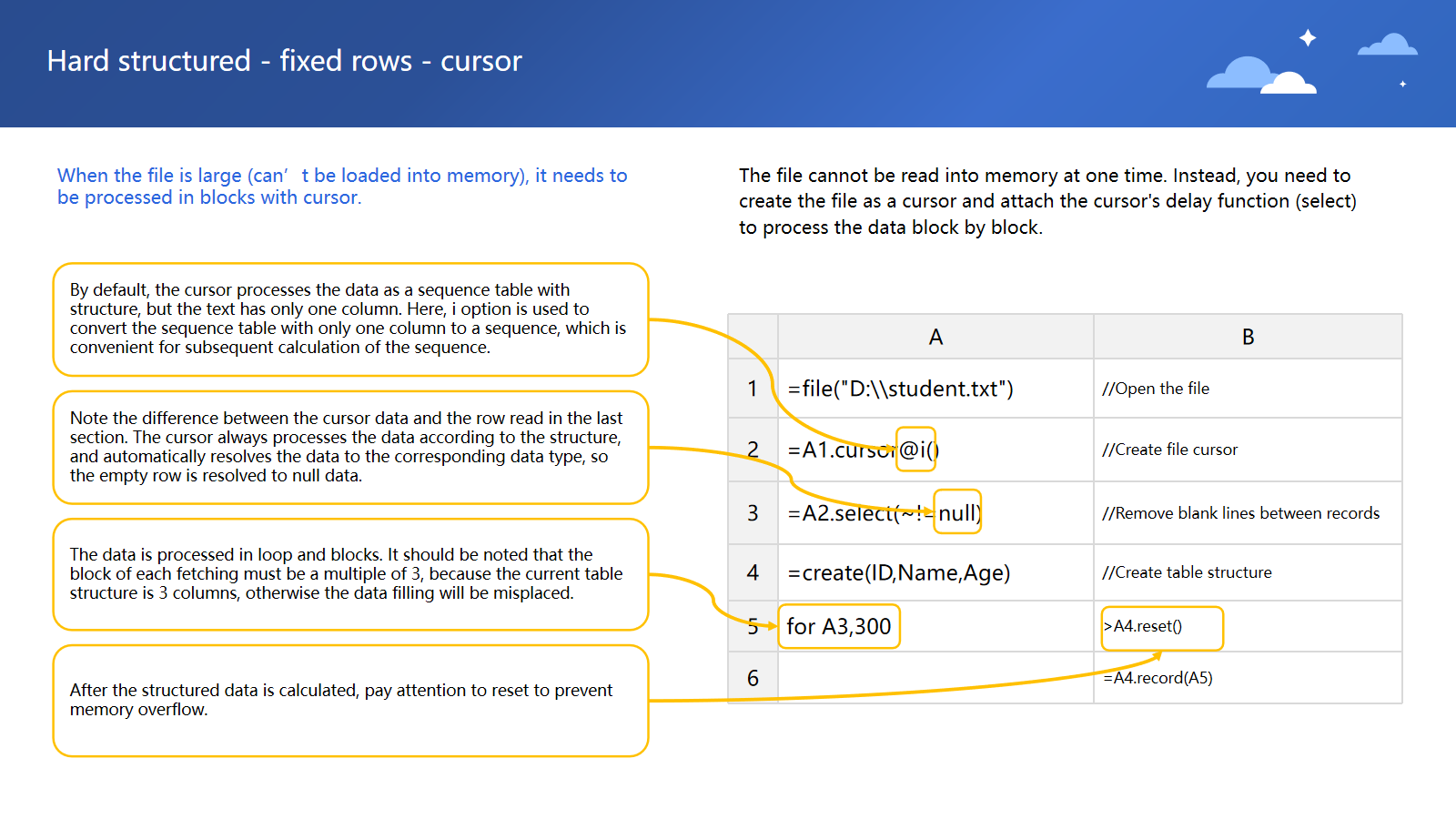The height and width of the screenshot is (819, 1456).
Task: Click row header 6 of the table
Action: coord(753,678)
